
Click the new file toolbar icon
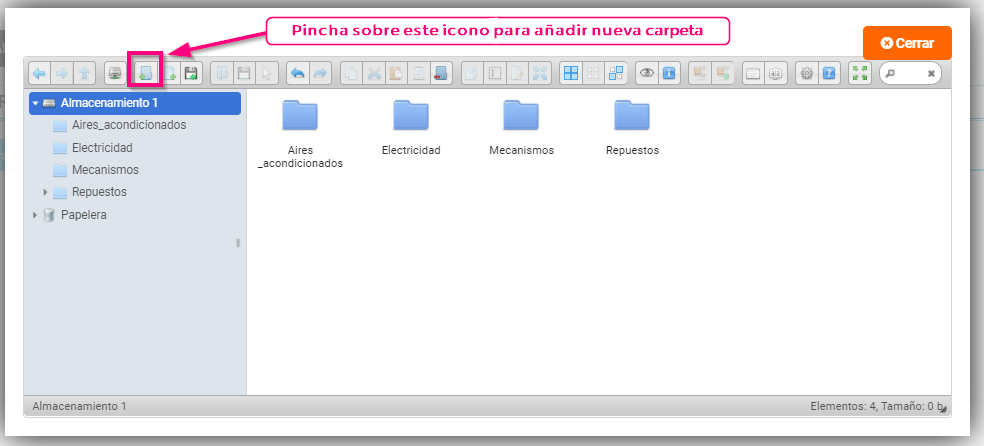point(168,73)
